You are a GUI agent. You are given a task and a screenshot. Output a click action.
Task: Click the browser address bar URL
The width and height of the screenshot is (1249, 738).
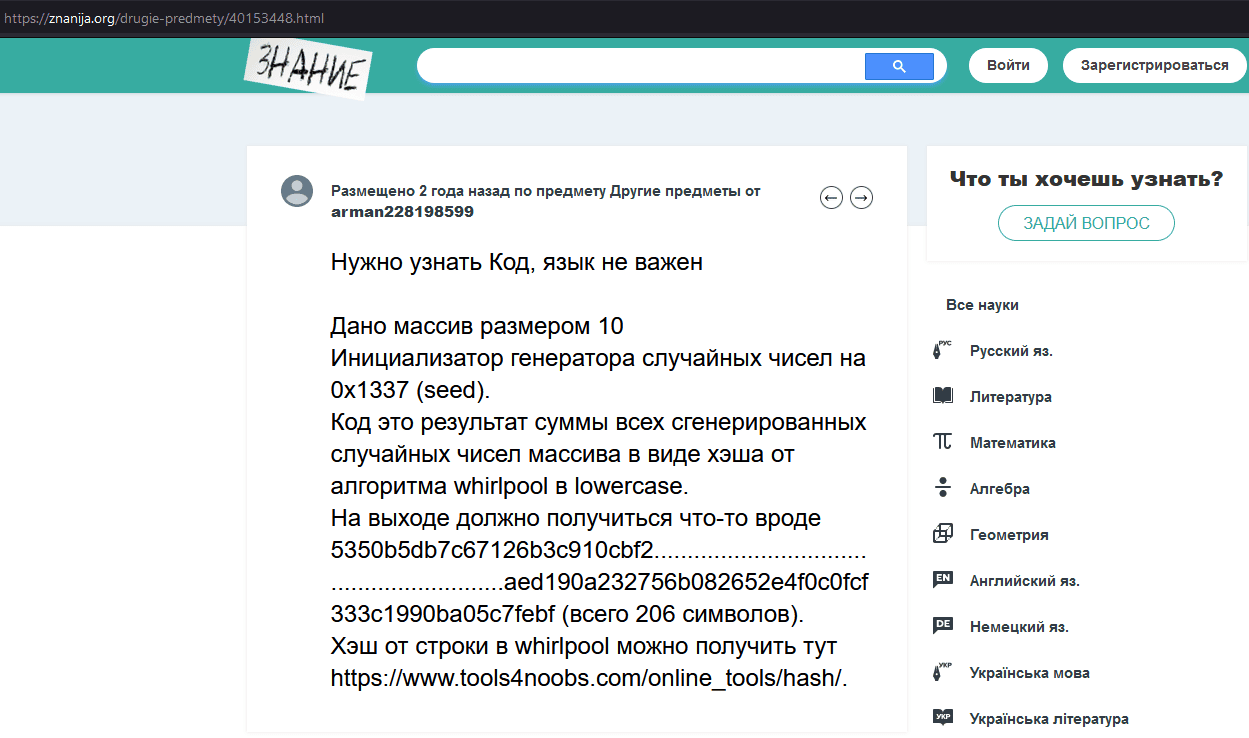(164, 19)
